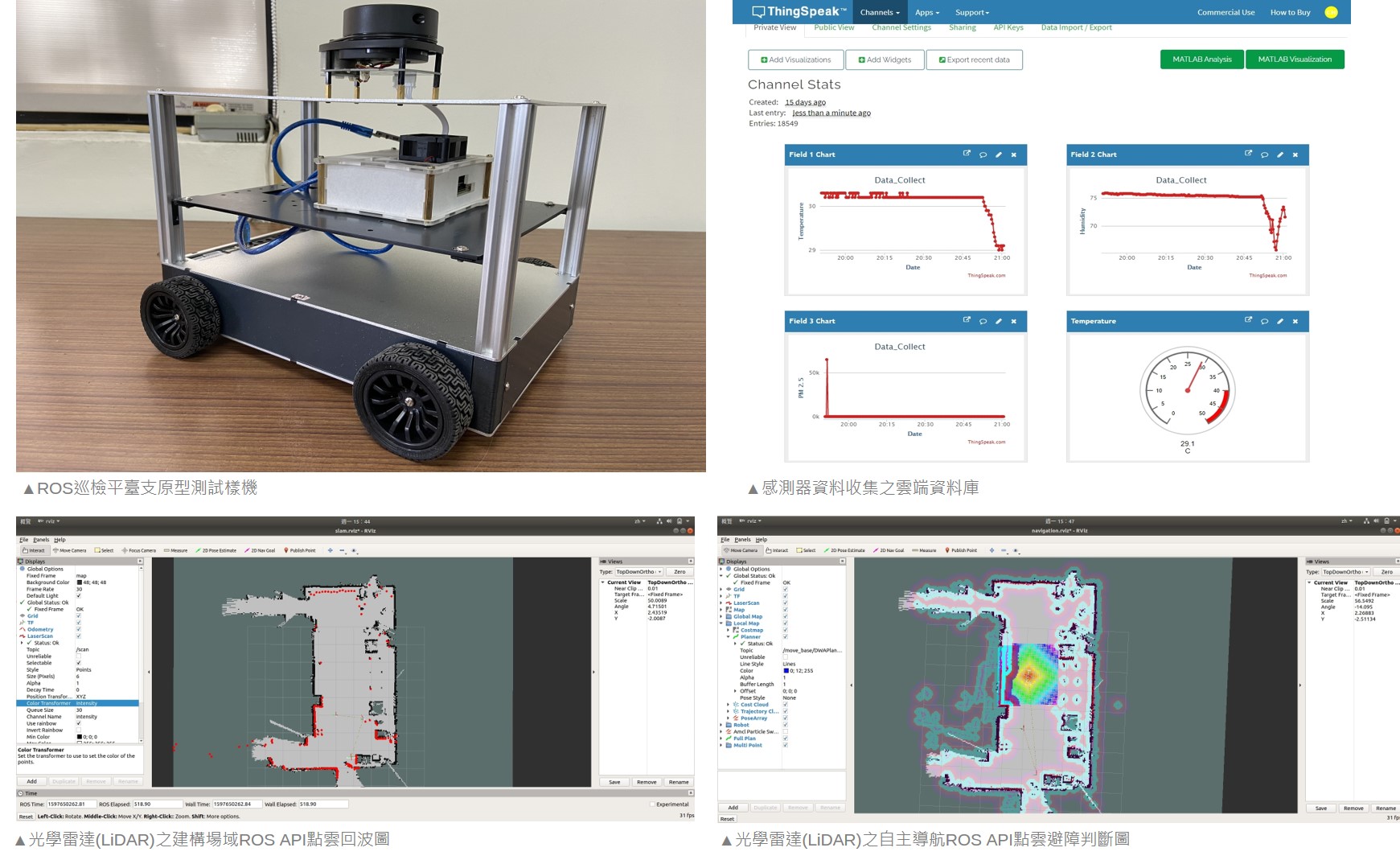Open the API Keys tab
This screenshot has width=1400, height=860.
(1008, 27)
